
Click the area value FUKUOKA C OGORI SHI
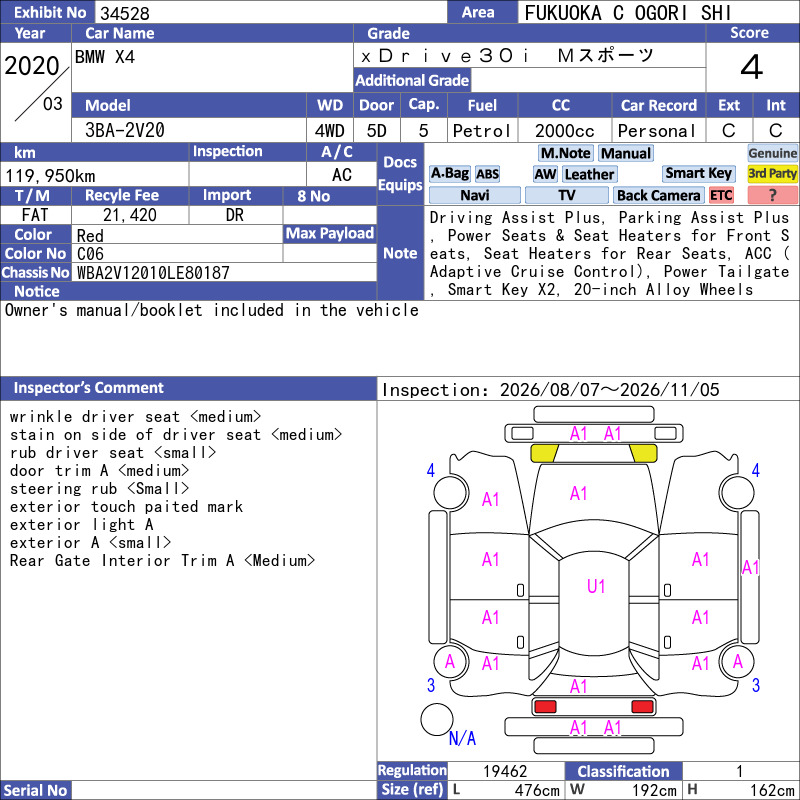[x=628, y=13]
